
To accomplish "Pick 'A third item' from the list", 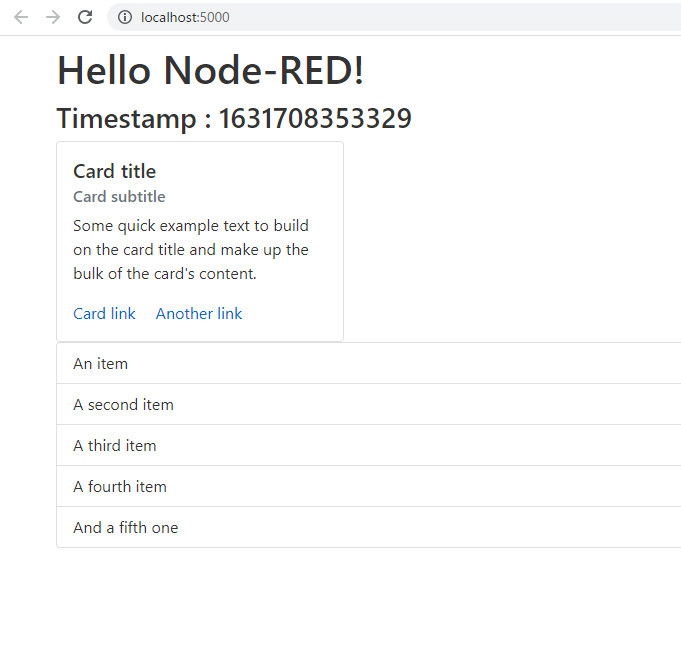I will click(x=114, y=446).
